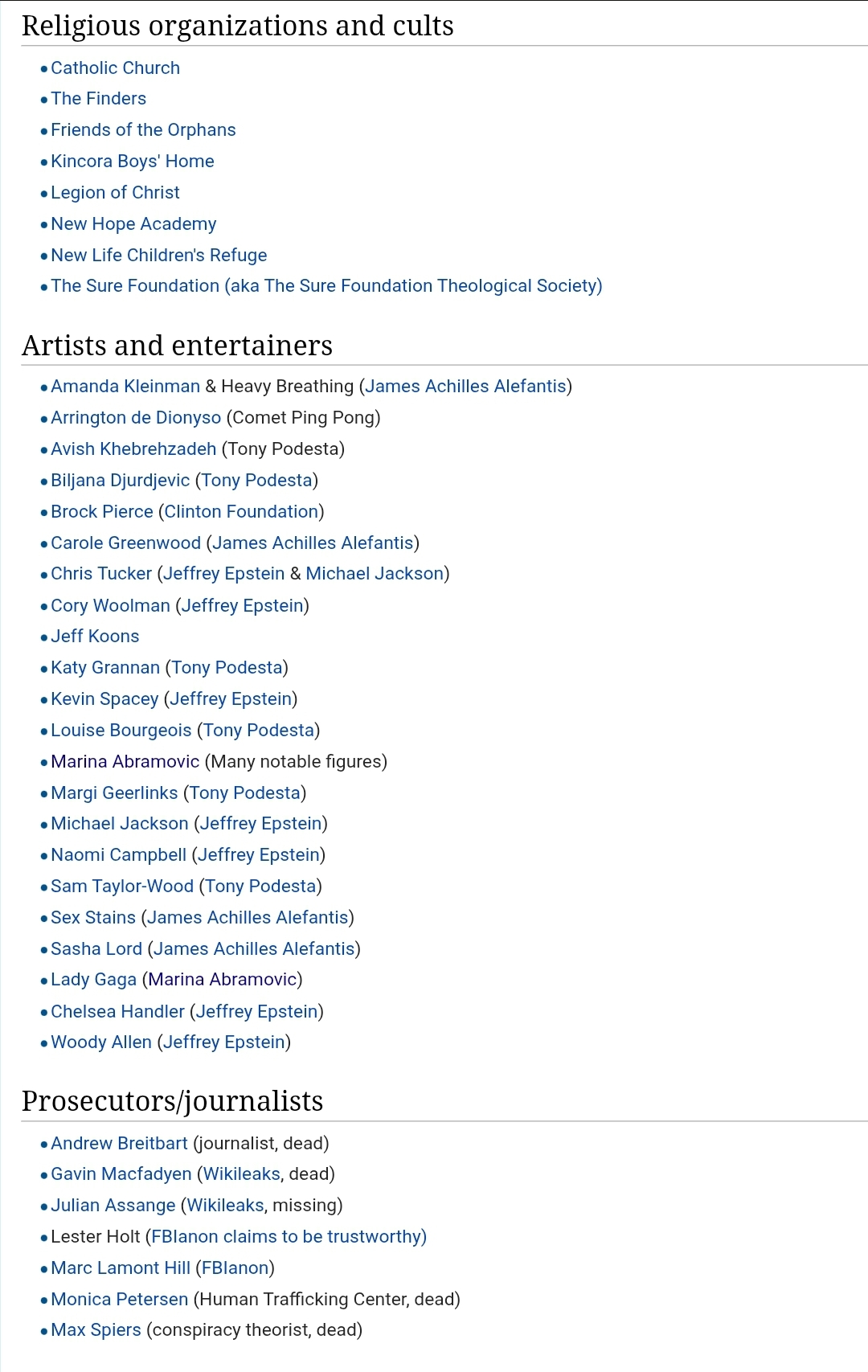Click Wikileaks link next to Julian Assange
Image resolution: width=868 pixels, height=1372 pixels.
tap(225, 1206)
